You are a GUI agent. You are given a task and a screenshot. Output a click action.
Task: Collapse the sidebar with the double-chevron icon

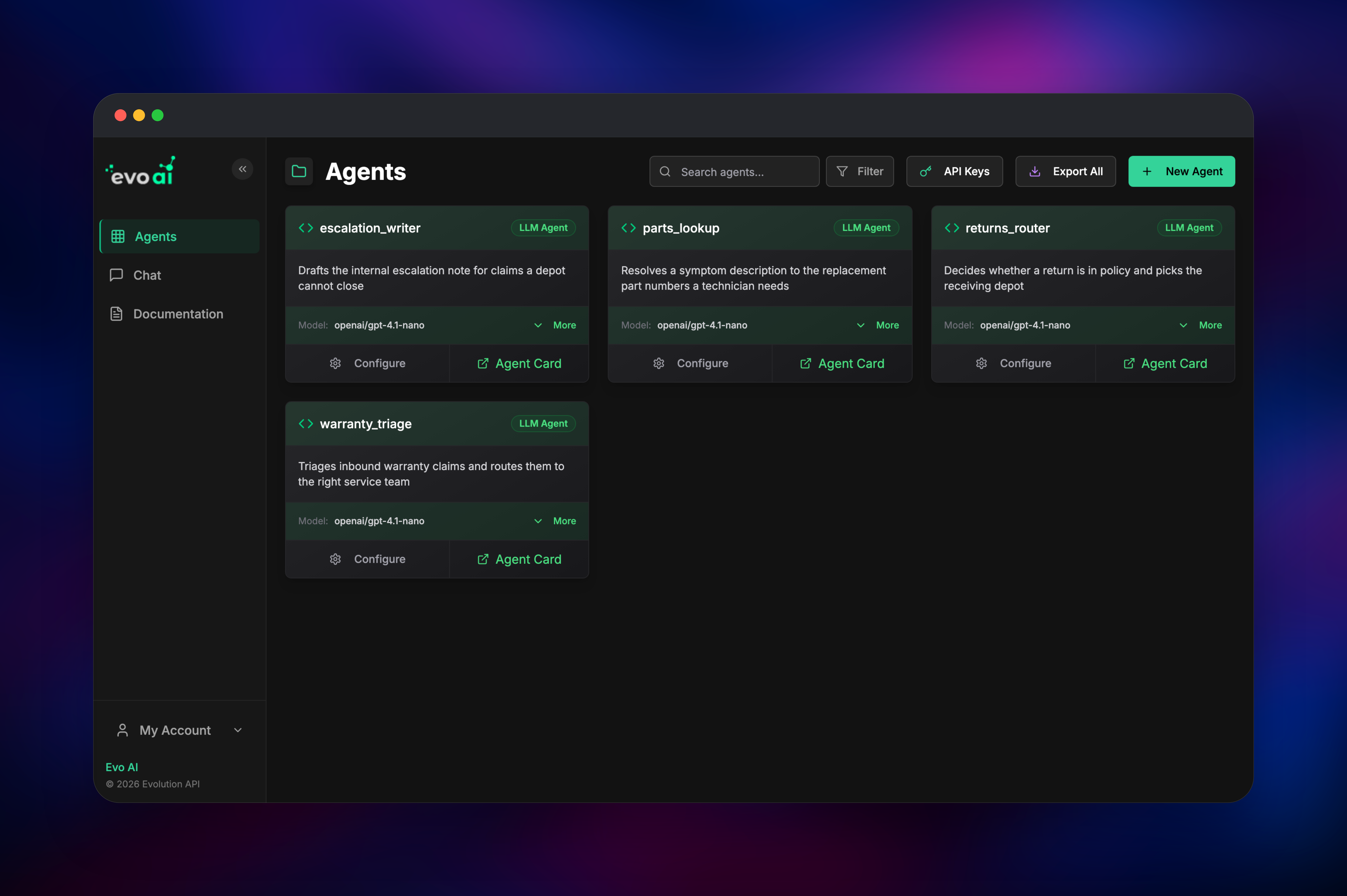pos(242,169)
